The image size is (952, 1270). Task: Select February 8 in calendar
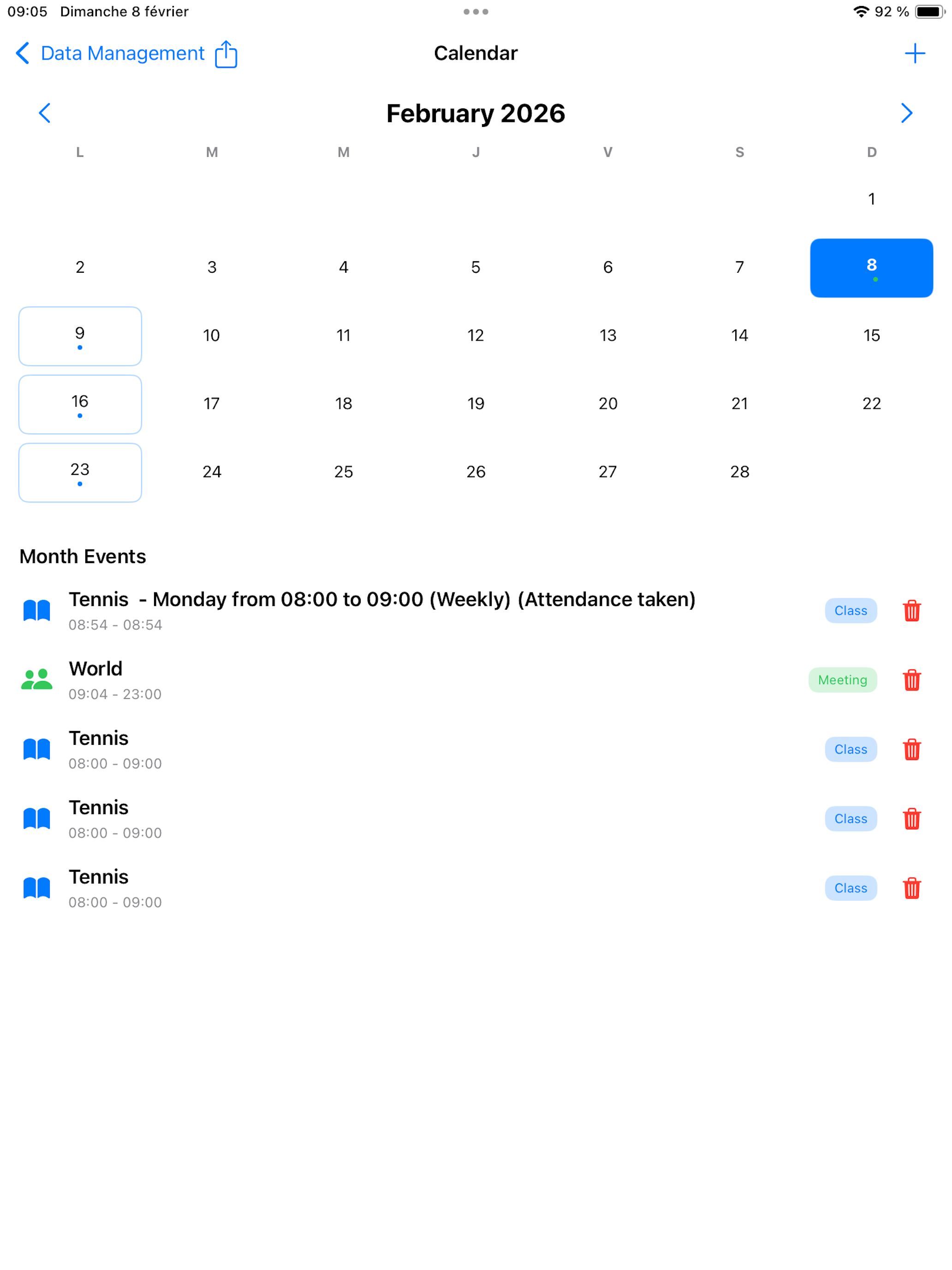pos(871,268)
